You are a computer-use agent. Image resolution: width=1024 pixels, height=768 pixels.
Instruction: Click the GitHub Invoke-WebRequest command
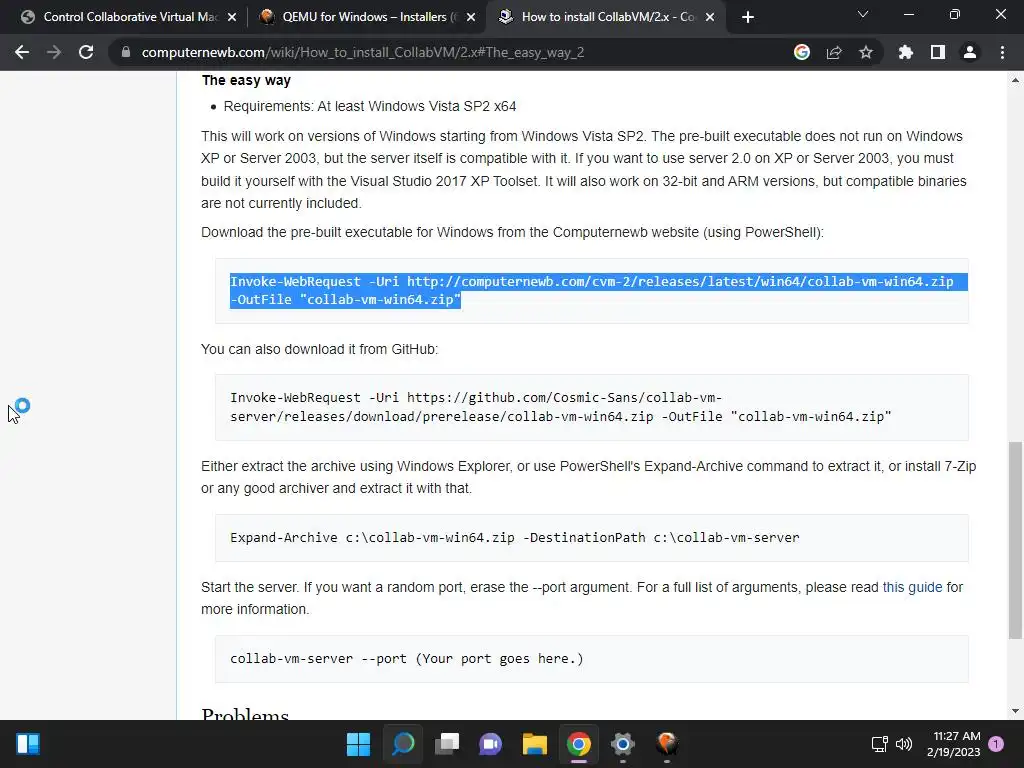click(x=560, y=407)
